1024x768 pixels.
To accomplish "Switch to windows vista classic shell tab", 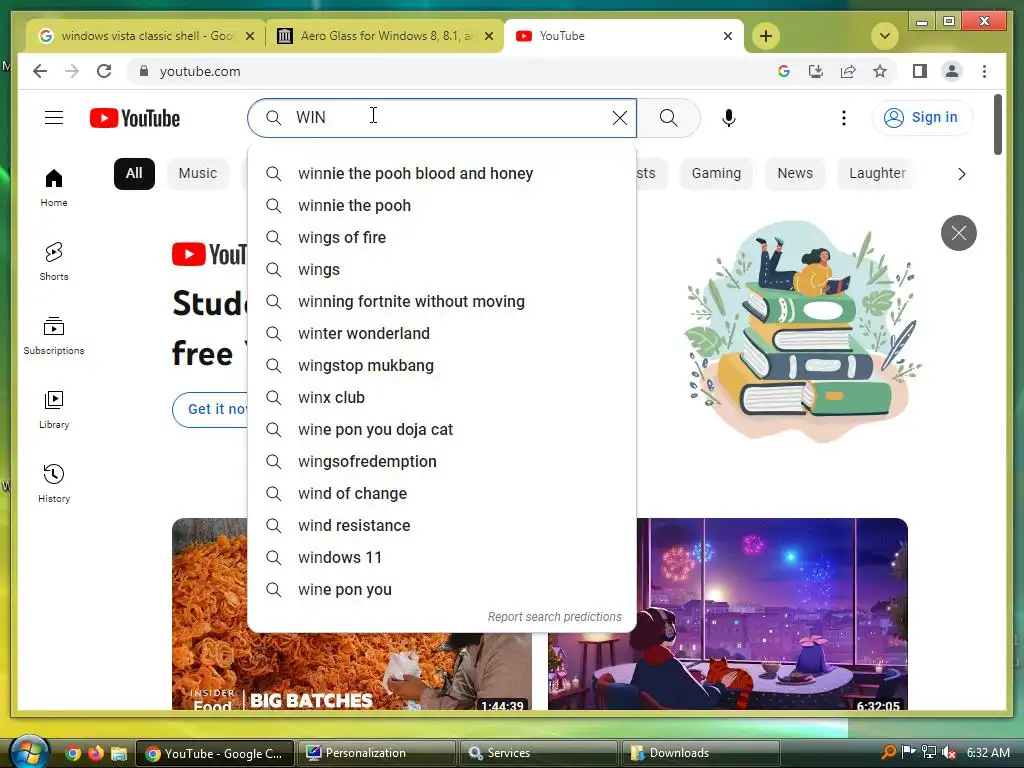I will click(x=145, y=36).
